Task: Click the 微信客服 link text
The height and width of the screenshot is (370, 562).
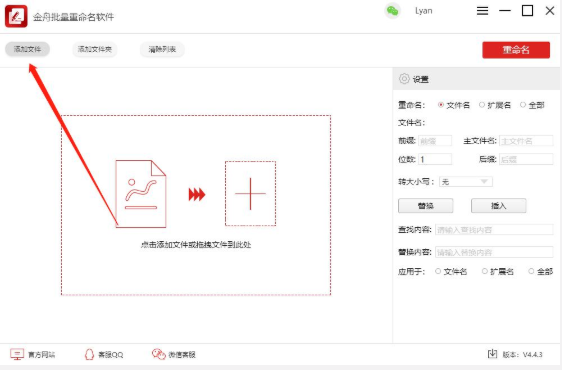Action: click(182, 355)
